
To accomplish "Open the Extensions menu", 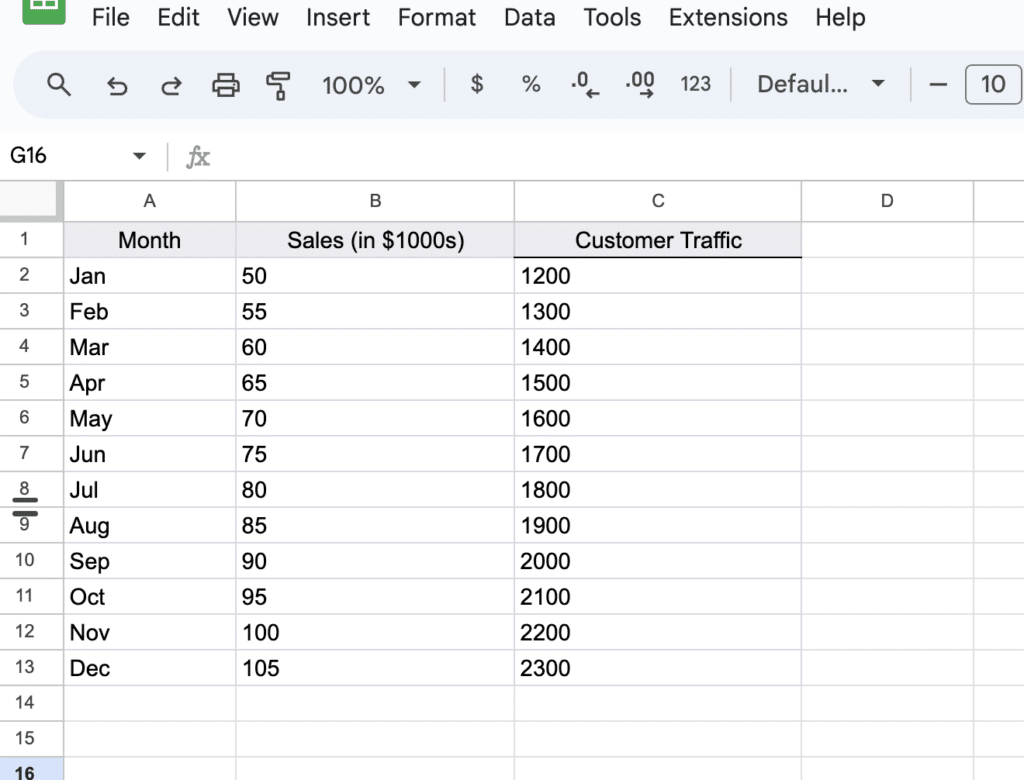I will point(728,17).
